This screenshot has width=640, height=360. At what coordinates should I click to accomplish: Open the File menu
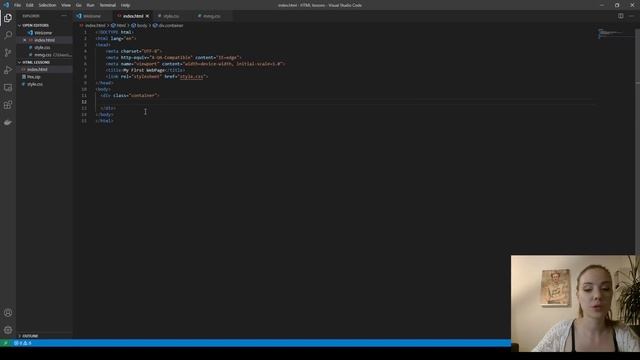(x=18, y=5)
